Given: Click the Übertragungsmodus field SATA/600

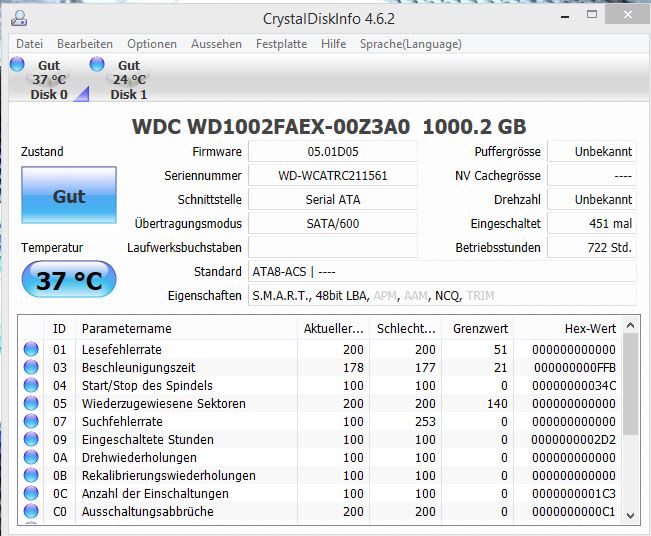Looking at the screenshot, I should click(333, 224).
